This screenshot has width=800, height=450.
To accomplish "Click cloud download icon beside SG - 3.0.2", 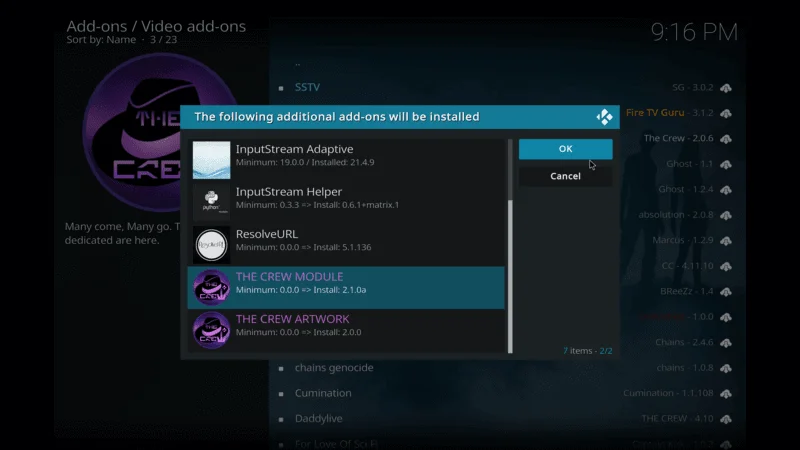I will click(726, 88).
